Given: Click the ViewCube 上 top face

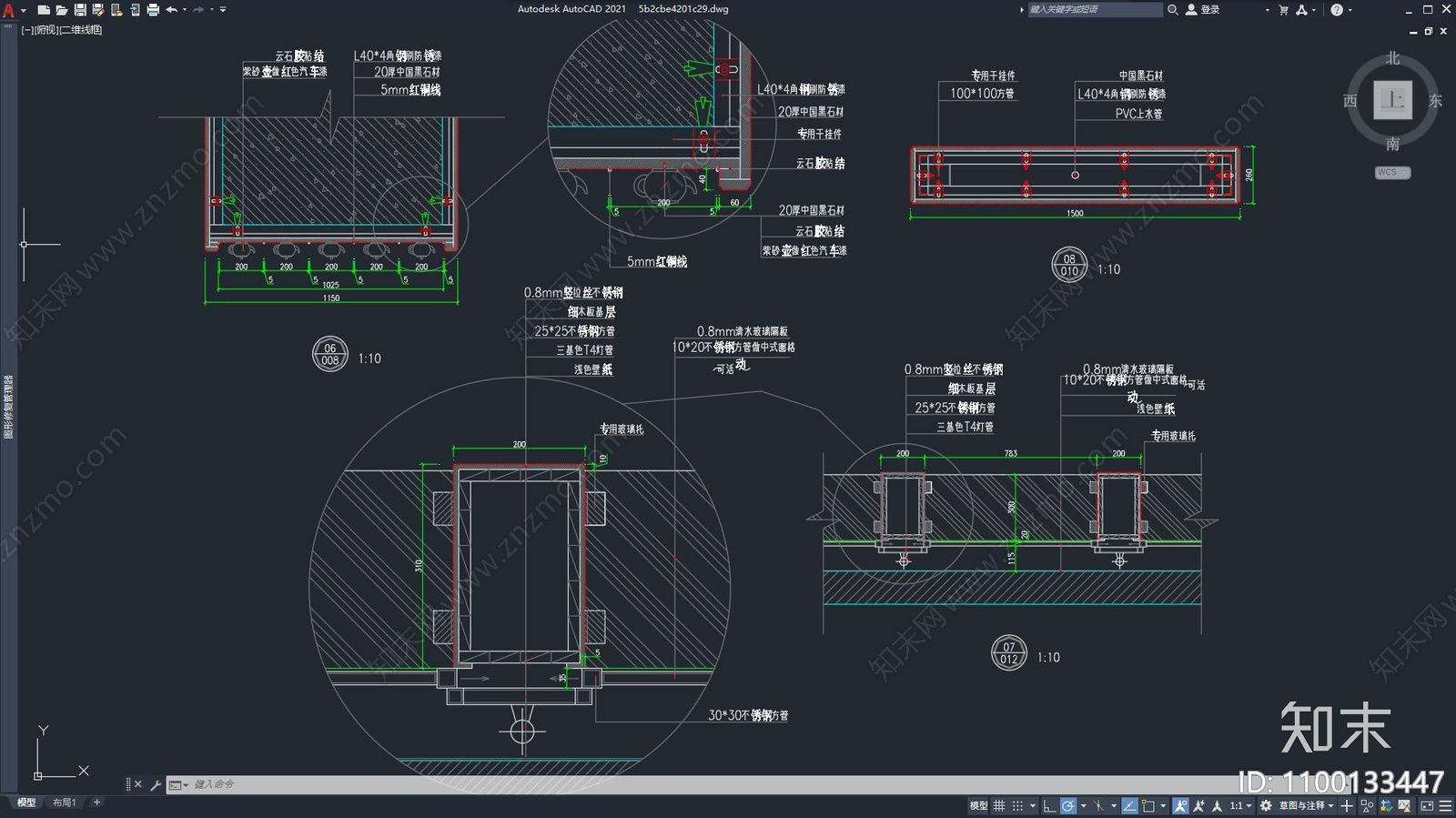Looking at the screenshot, I should [1392, 100].
